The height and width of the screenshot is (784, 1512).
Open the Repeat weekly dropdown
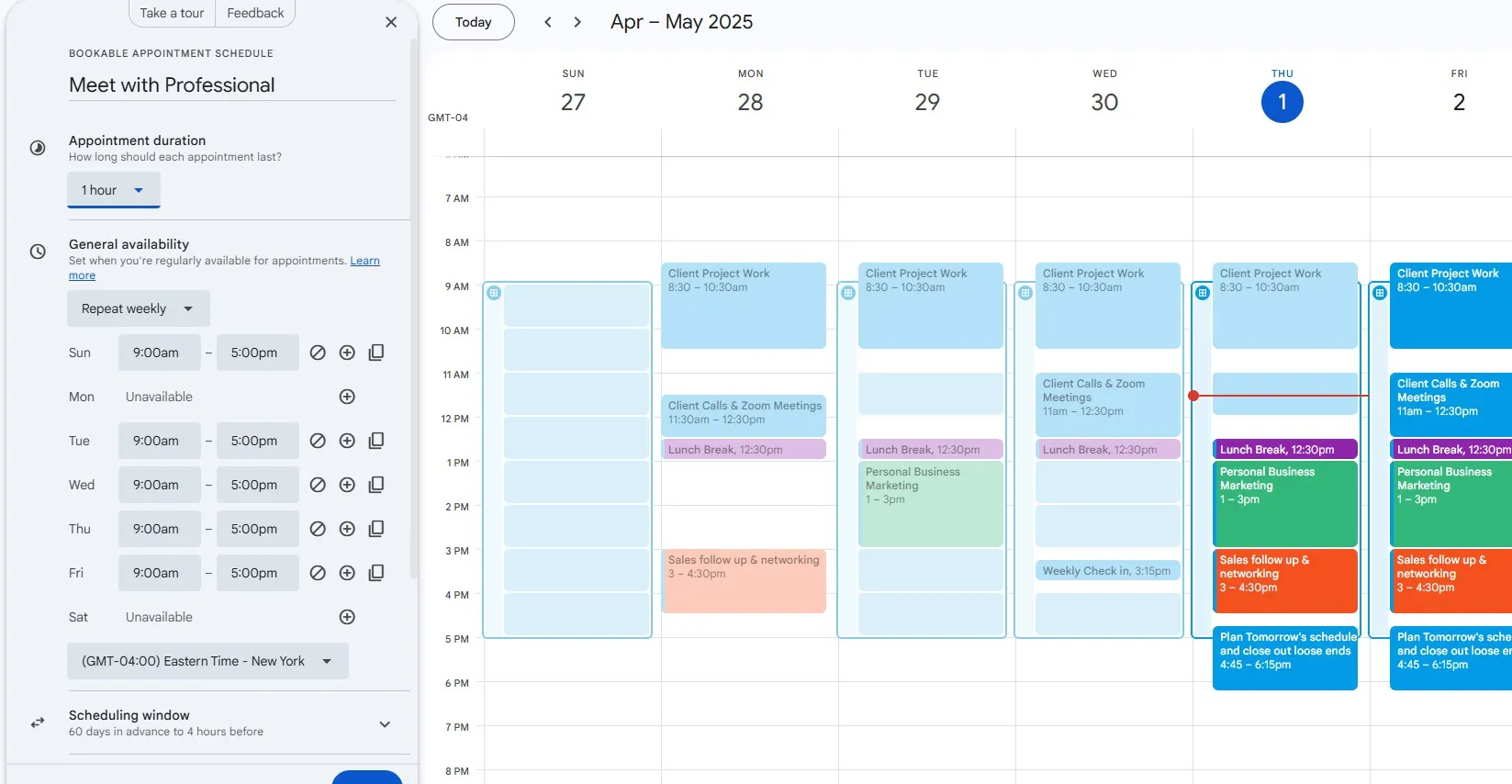pos(138,308)
